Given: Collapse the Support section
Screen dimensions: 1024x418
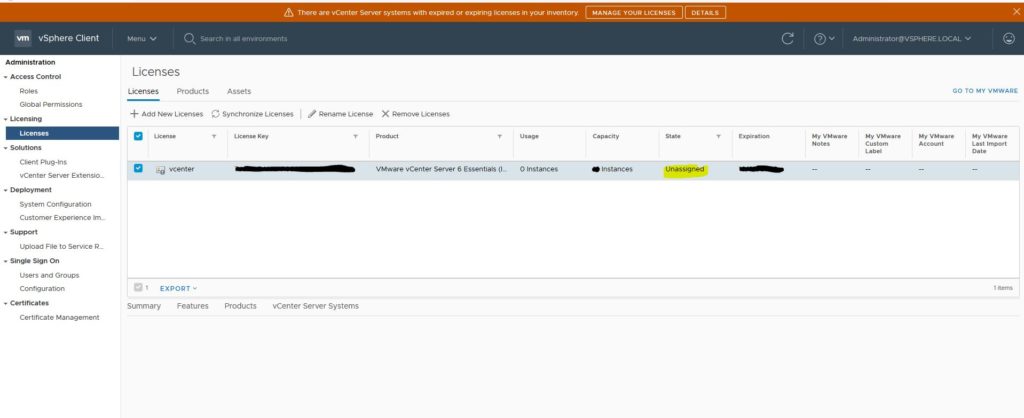Looking at the screenshot, I should pos(5,233).
